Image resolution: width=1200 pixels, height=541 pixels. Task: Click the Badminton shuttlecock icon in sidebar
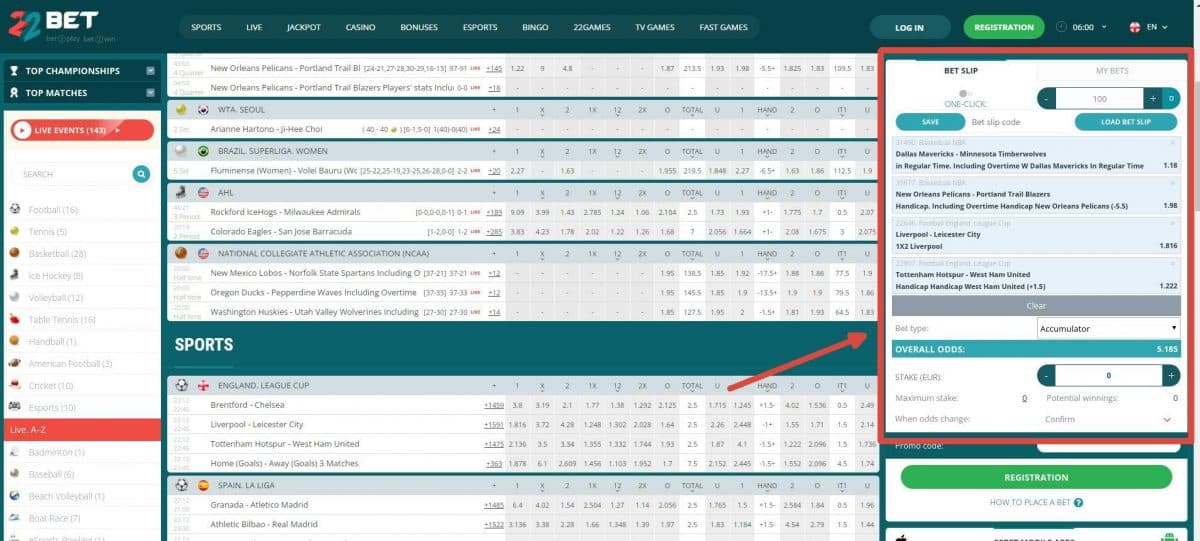[x=15, y=452]
